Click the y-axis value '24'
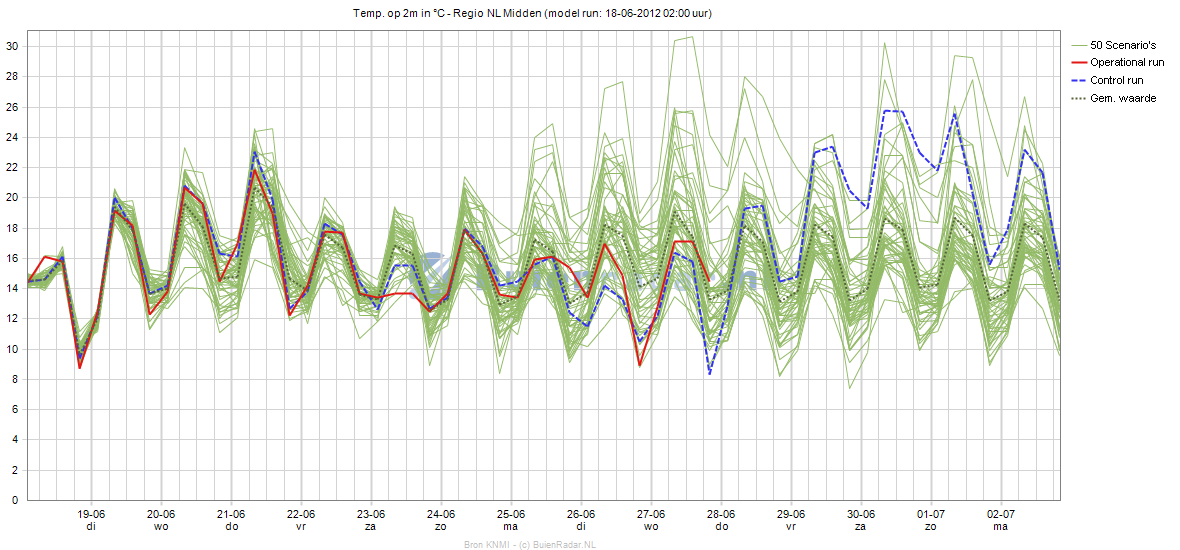Viewport: 1180px width, 550px height. point(12,137)
